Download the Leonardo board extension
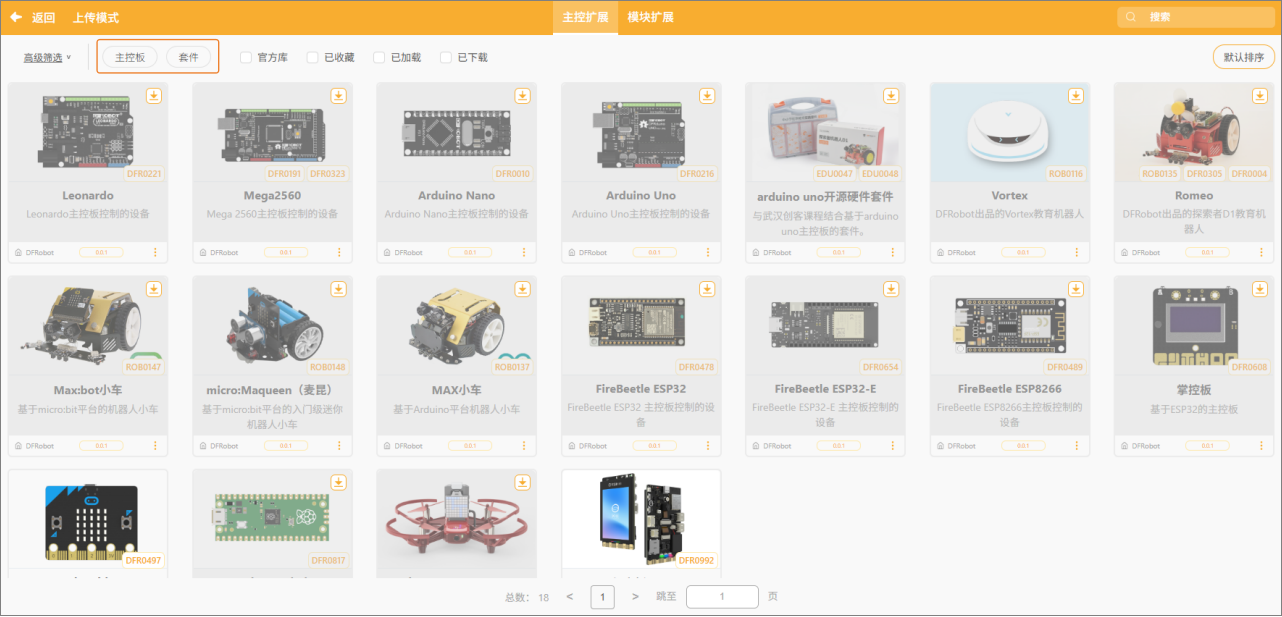 (154, 96)
